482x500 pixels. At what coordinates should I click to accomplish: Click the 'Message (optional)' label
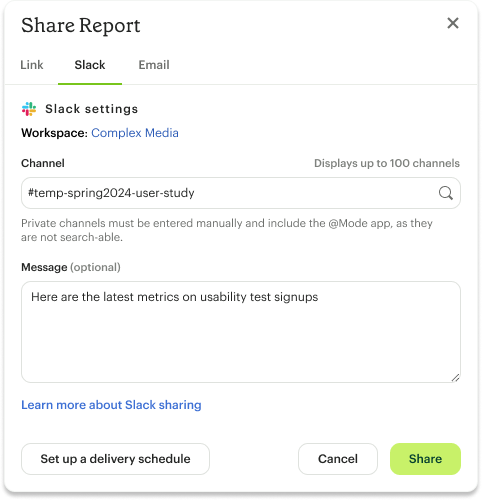(71, 267)
